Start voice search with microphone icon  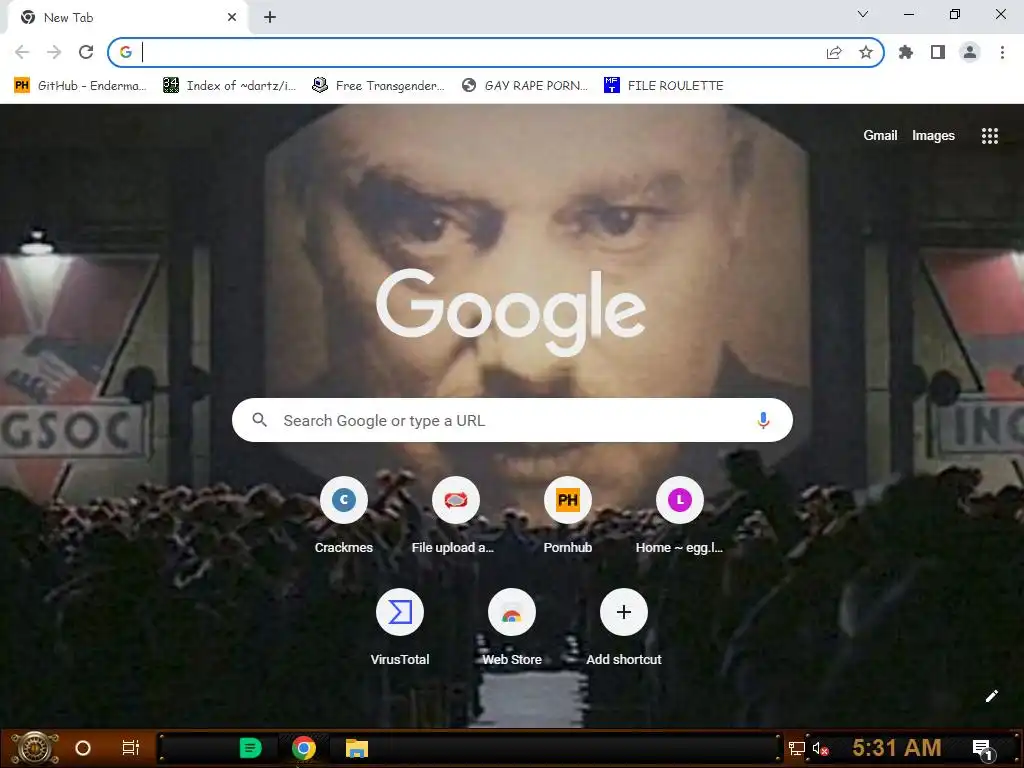(x=763, y=420)
